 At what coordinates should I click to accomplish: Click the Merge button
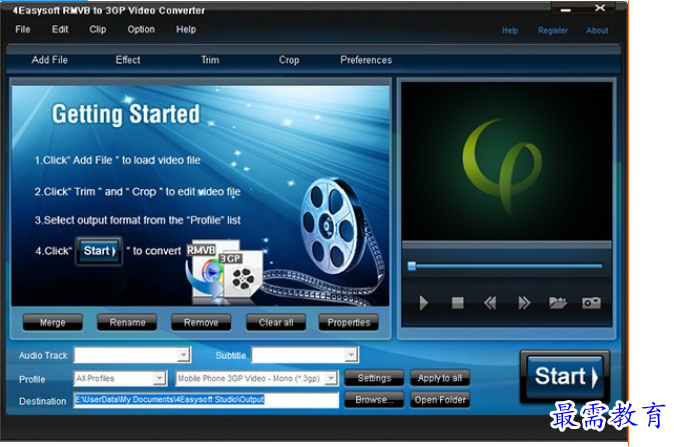(52, 322)
